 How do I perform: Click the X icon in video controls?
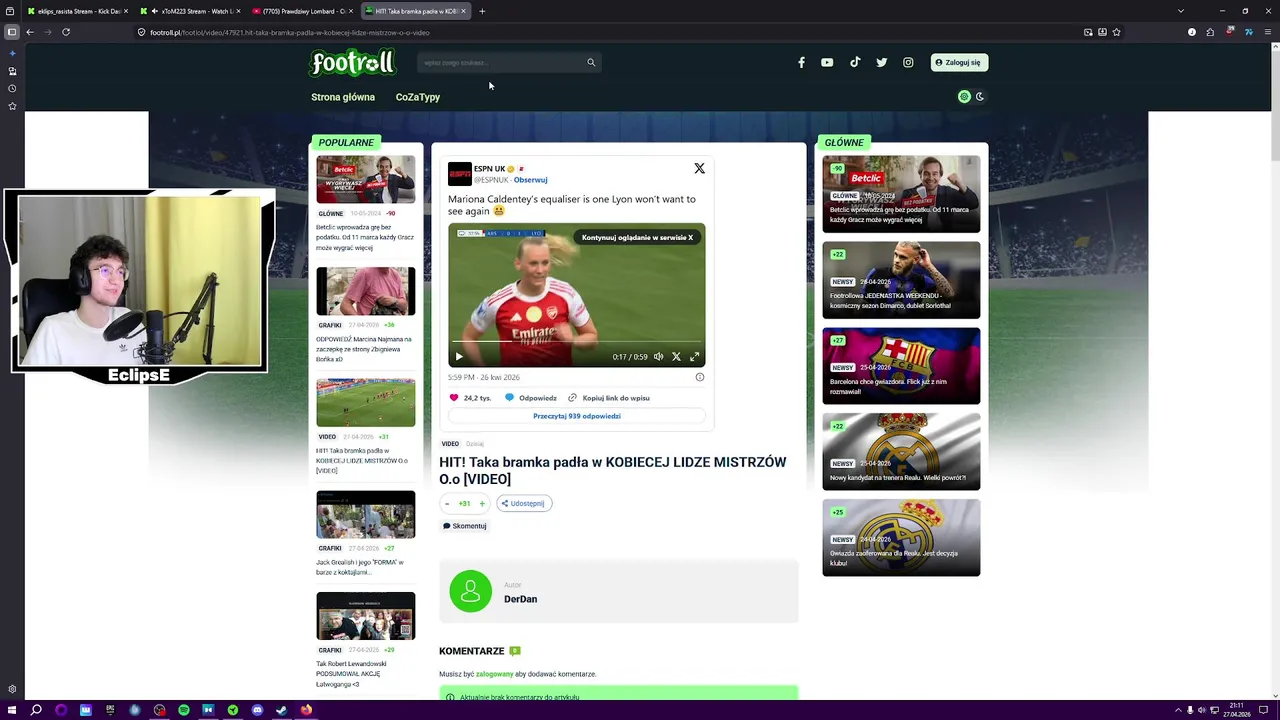pyautogui.click(x=676, y=357)
